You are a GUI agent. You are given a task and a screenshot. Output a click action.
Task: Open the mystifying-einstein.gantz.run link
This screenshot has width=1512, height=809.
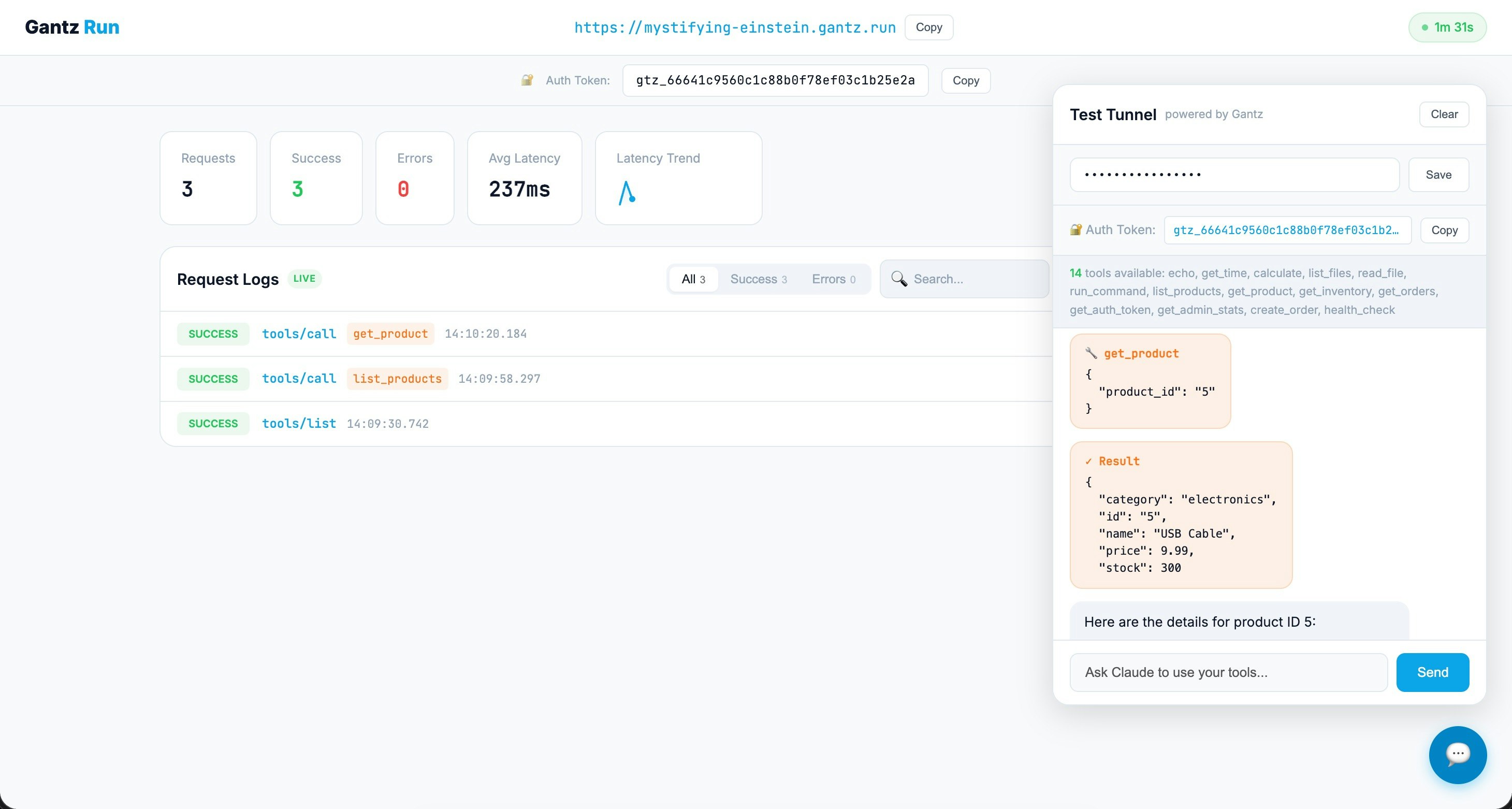coord(734,27)
